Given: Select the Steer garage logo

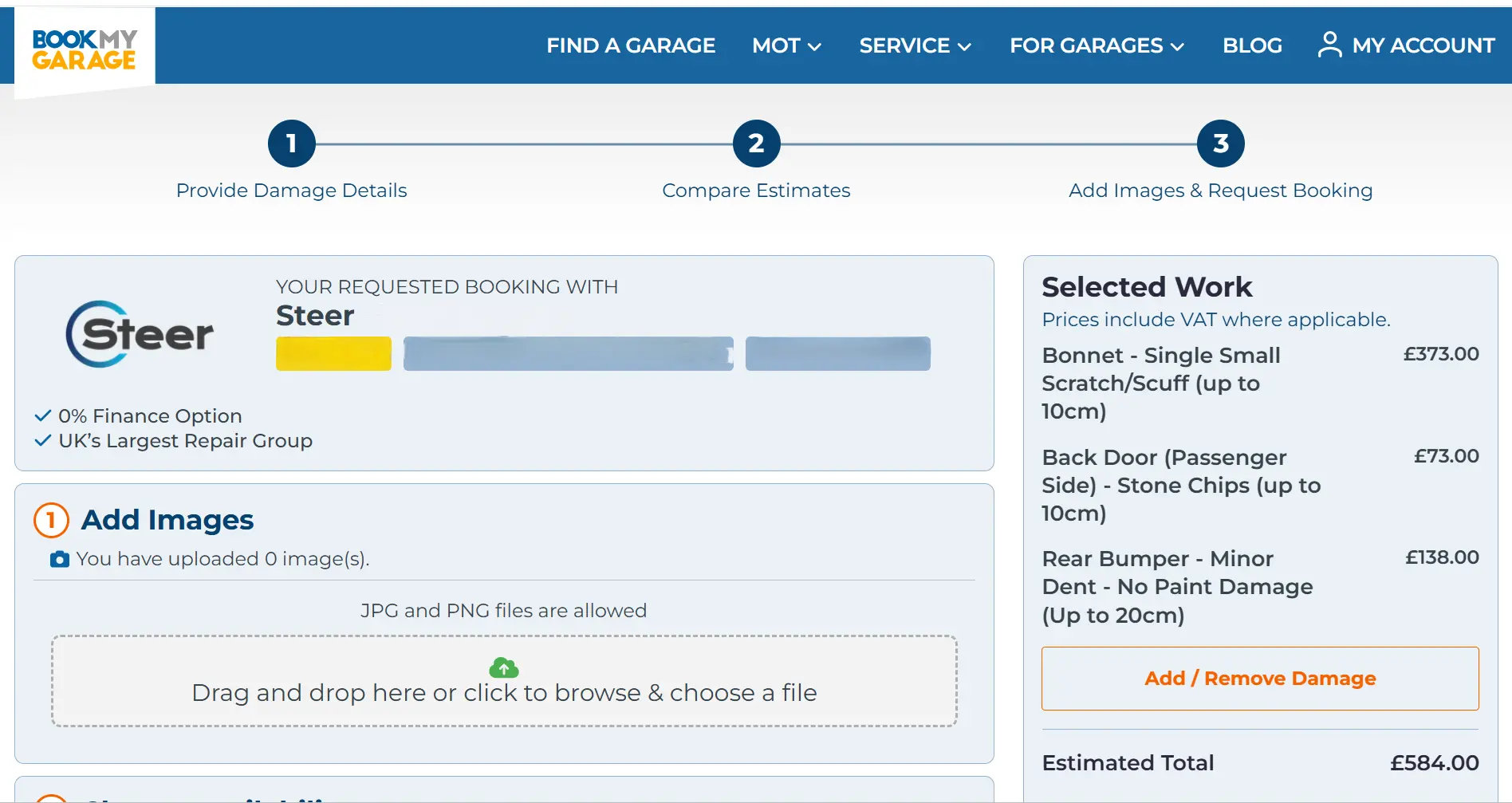Looking at the screenshot, I should [140, 334].
